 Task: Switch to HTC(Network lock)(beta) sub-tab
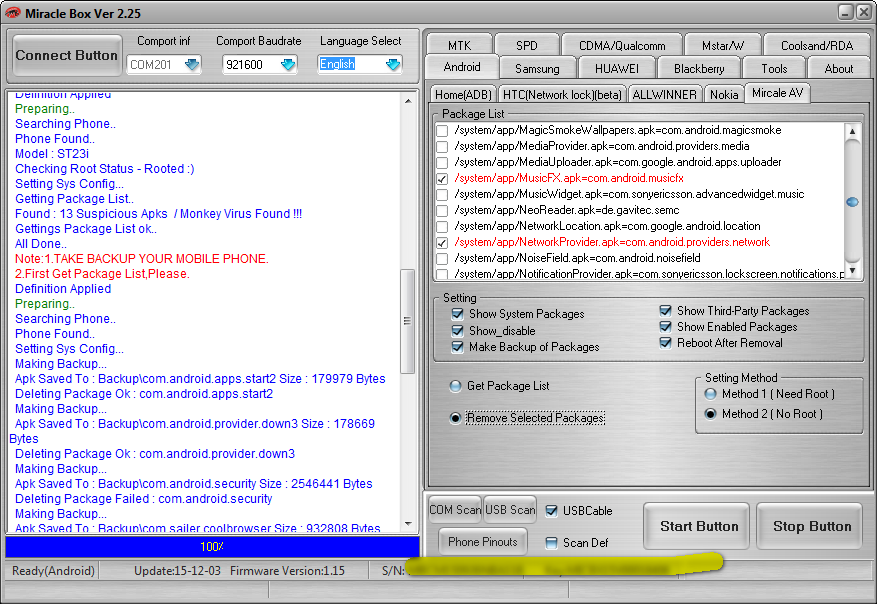click(562, 95)
